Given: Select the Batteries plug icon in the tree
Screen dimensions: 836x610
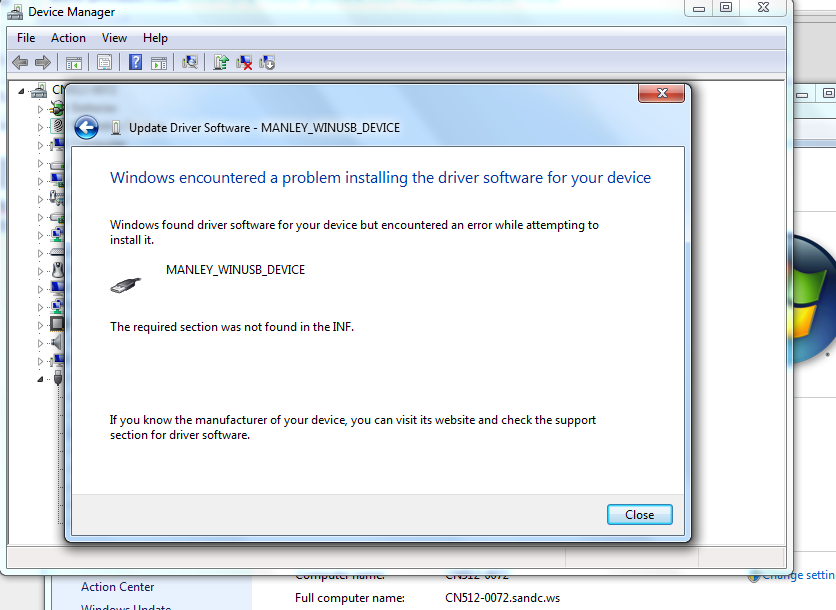Looking at the screenshot, I should pyautogui.click(x=57, y=109).
